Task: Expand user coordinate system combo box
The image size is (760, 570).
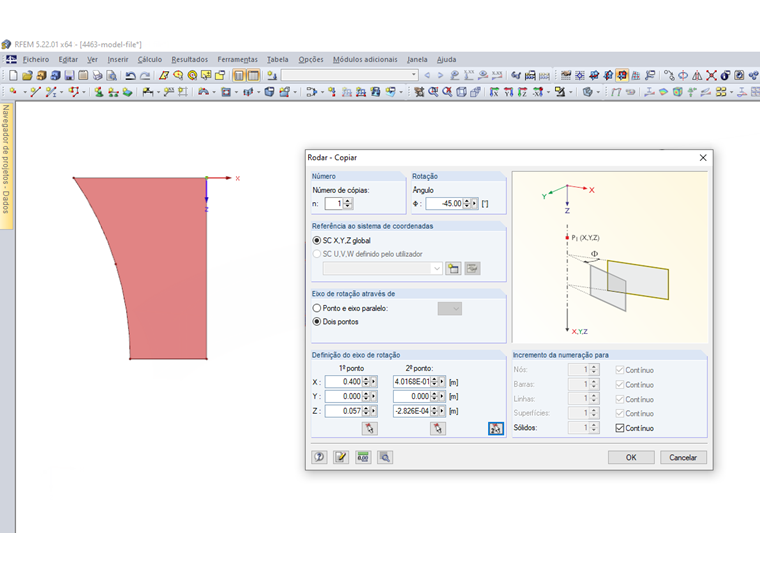Action: click(437, 269)
